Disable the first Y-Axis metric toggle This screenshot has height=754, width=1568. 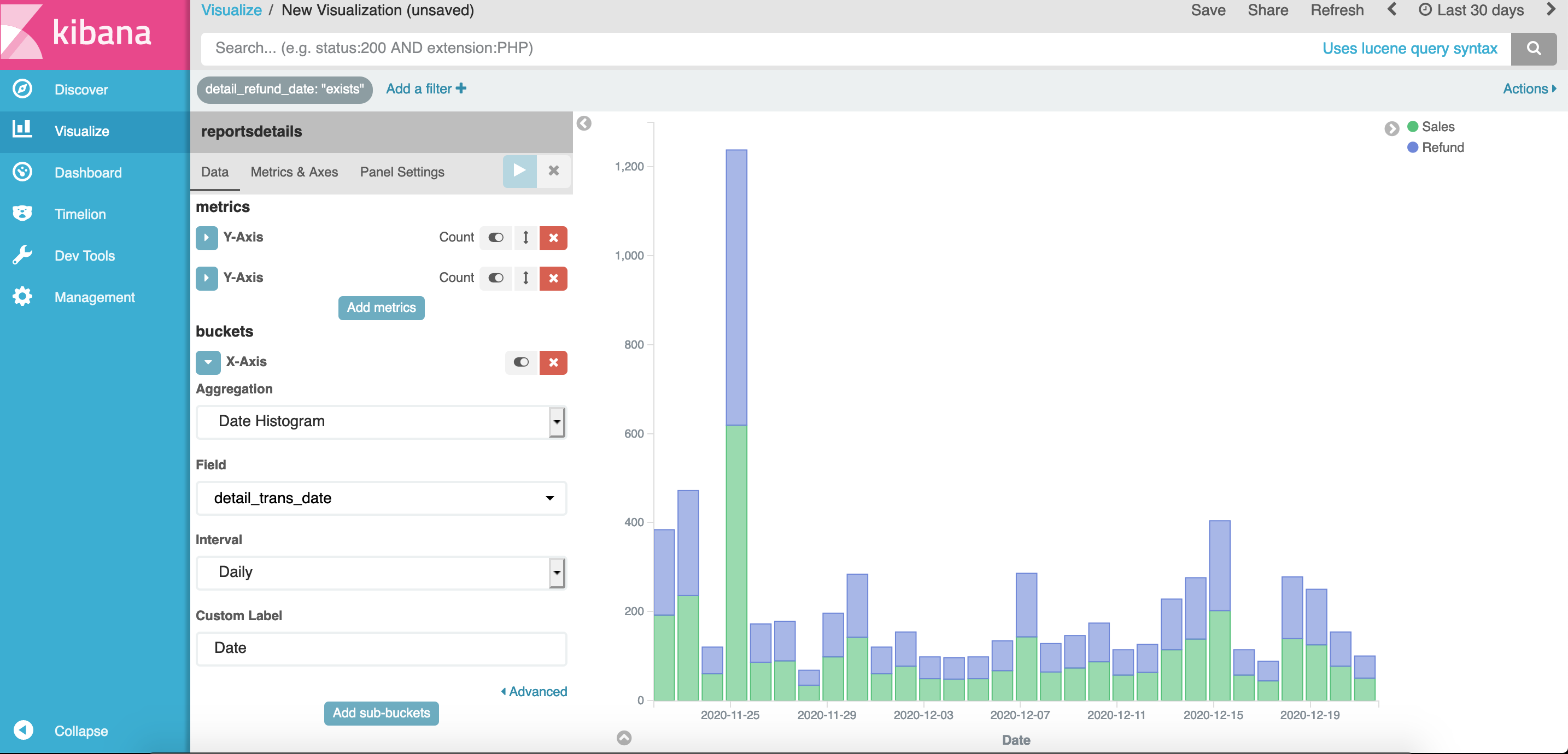(496, 238)
